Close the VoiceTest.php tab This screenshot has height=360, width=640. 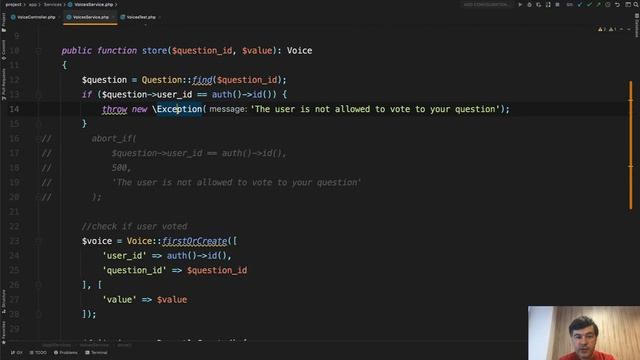(160, 17)
